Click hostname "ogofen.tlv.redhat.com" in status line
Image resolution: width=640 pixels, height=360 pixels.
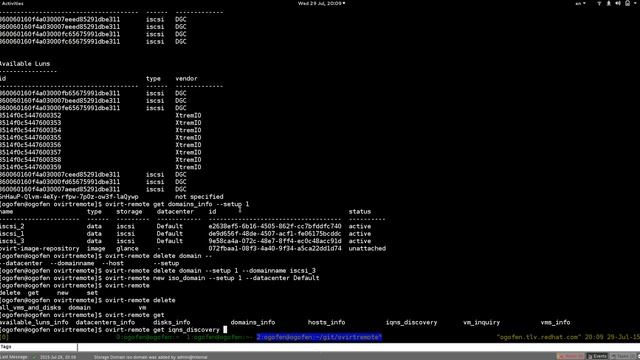click(539, 337)
